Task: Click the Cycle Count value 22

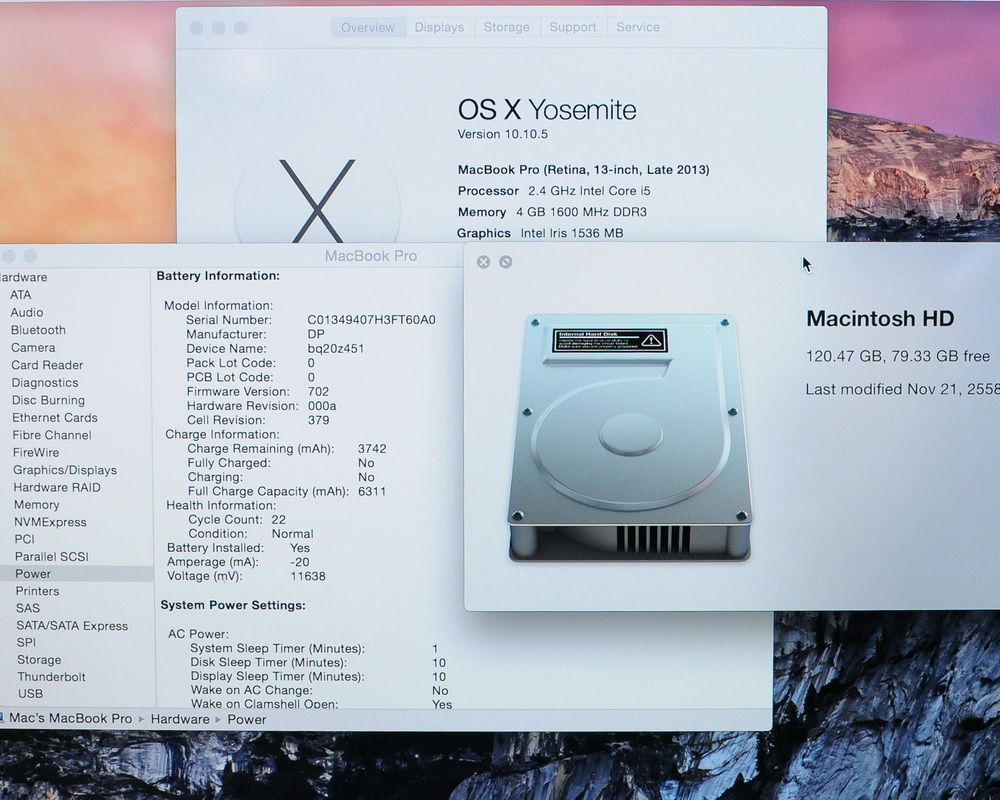Action: (279, 519)
